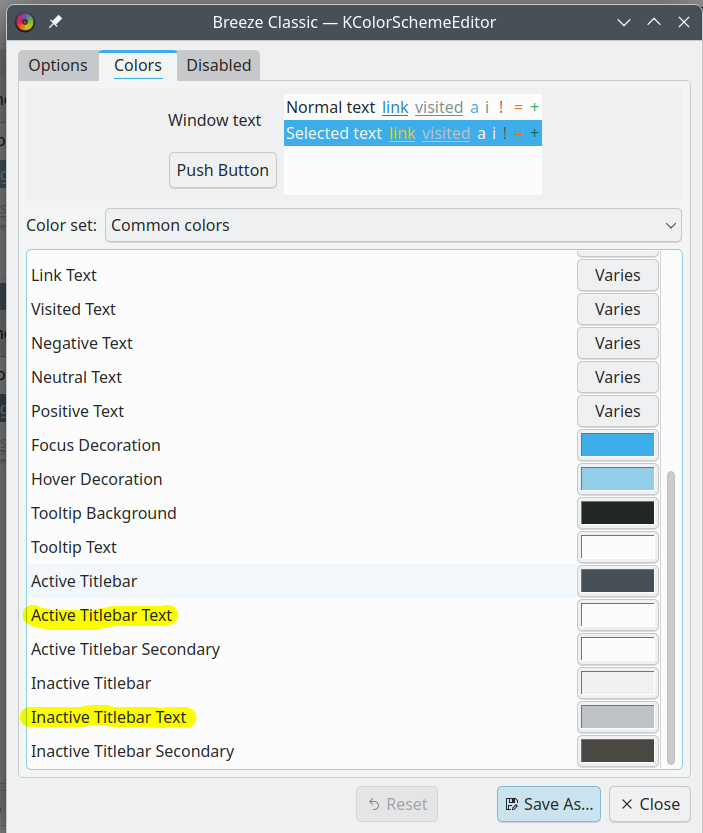Click the 'Selected text' preview label

pyautogui.click(x=334, y=133)
